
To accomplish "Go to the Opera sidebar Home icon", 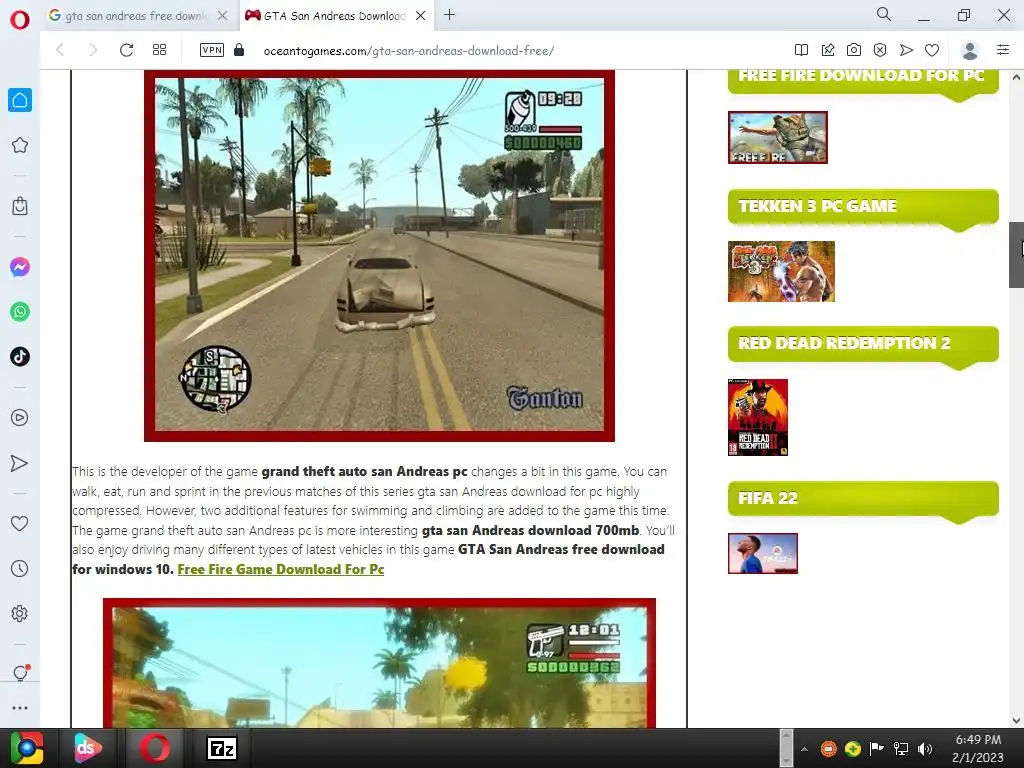I will point(20,100).
